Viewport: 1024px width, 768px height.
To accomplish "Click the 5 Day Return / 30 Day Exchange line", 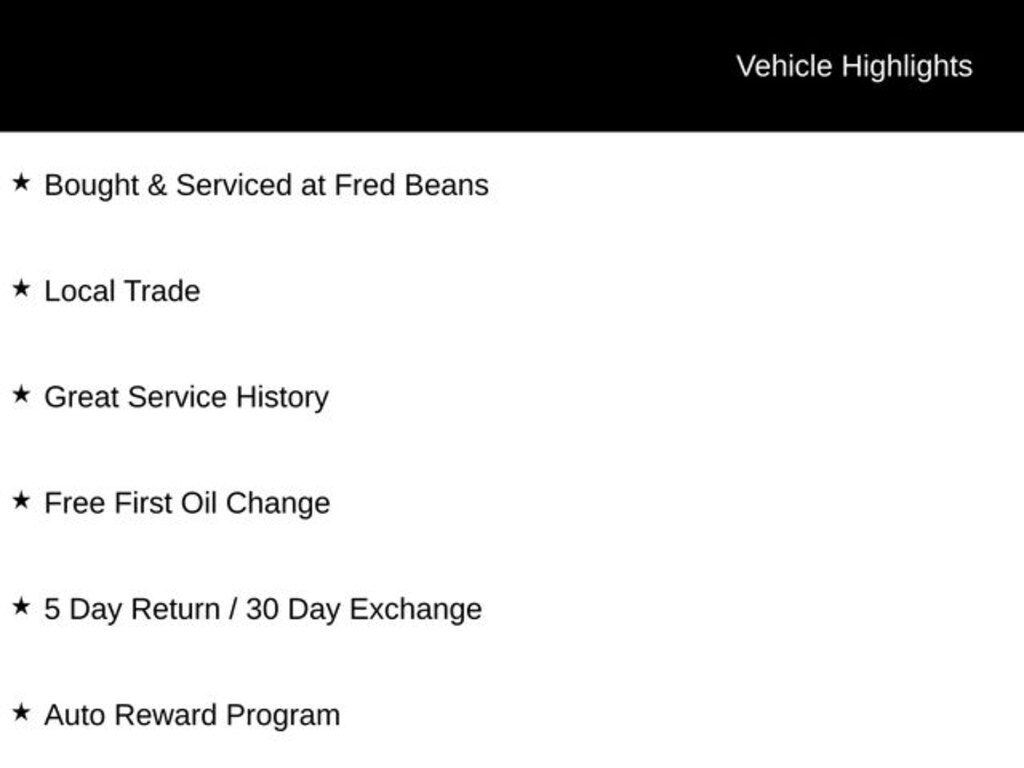I will coord(263,609).
